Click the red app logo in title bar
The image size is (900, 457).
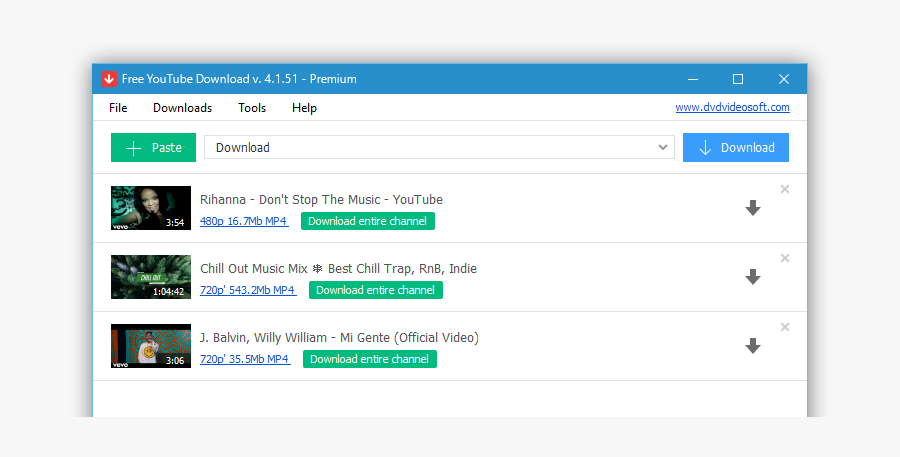tap(108, 79)
